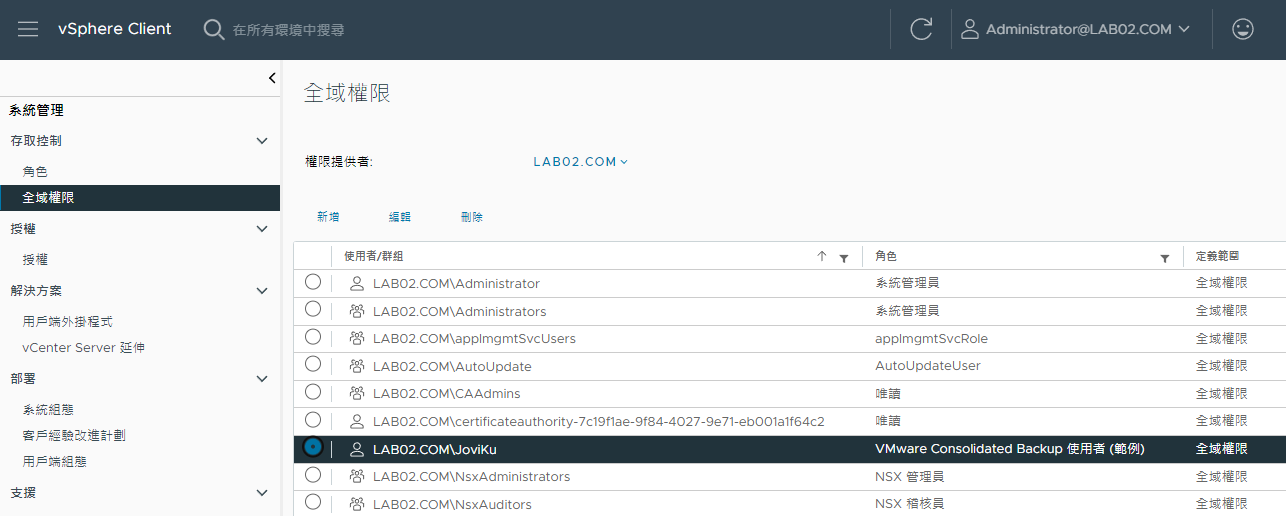The width and height of the screenshot is (1286, 516).
Task: Click group icon of LAB02.COM\Administrators row
Action: click(356, 311)
